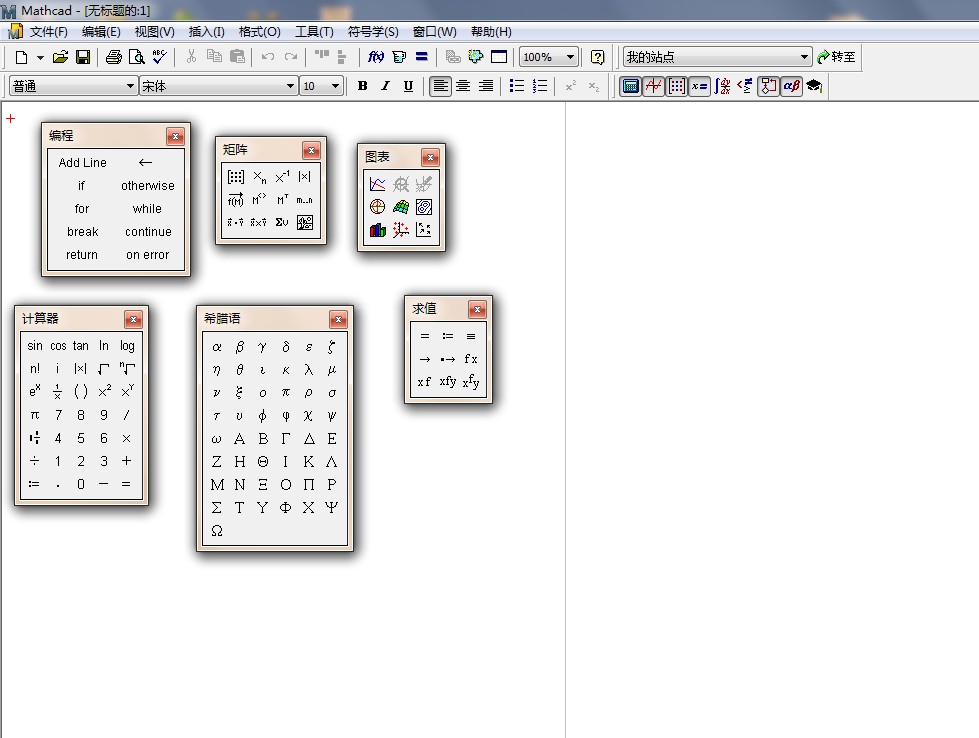The image size is (979, 738).
Task: Open the 视图(V) menu
Action: coord(154,32)
